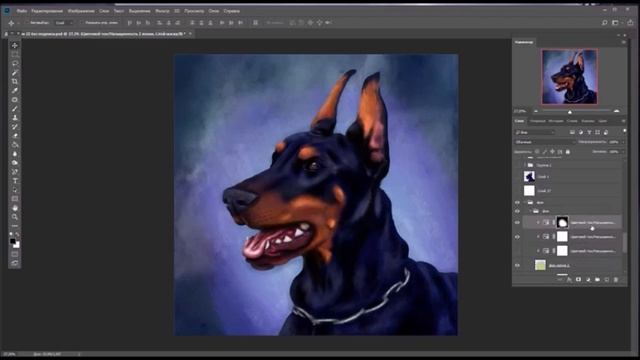Open Layers panel flyout menu

623,121
